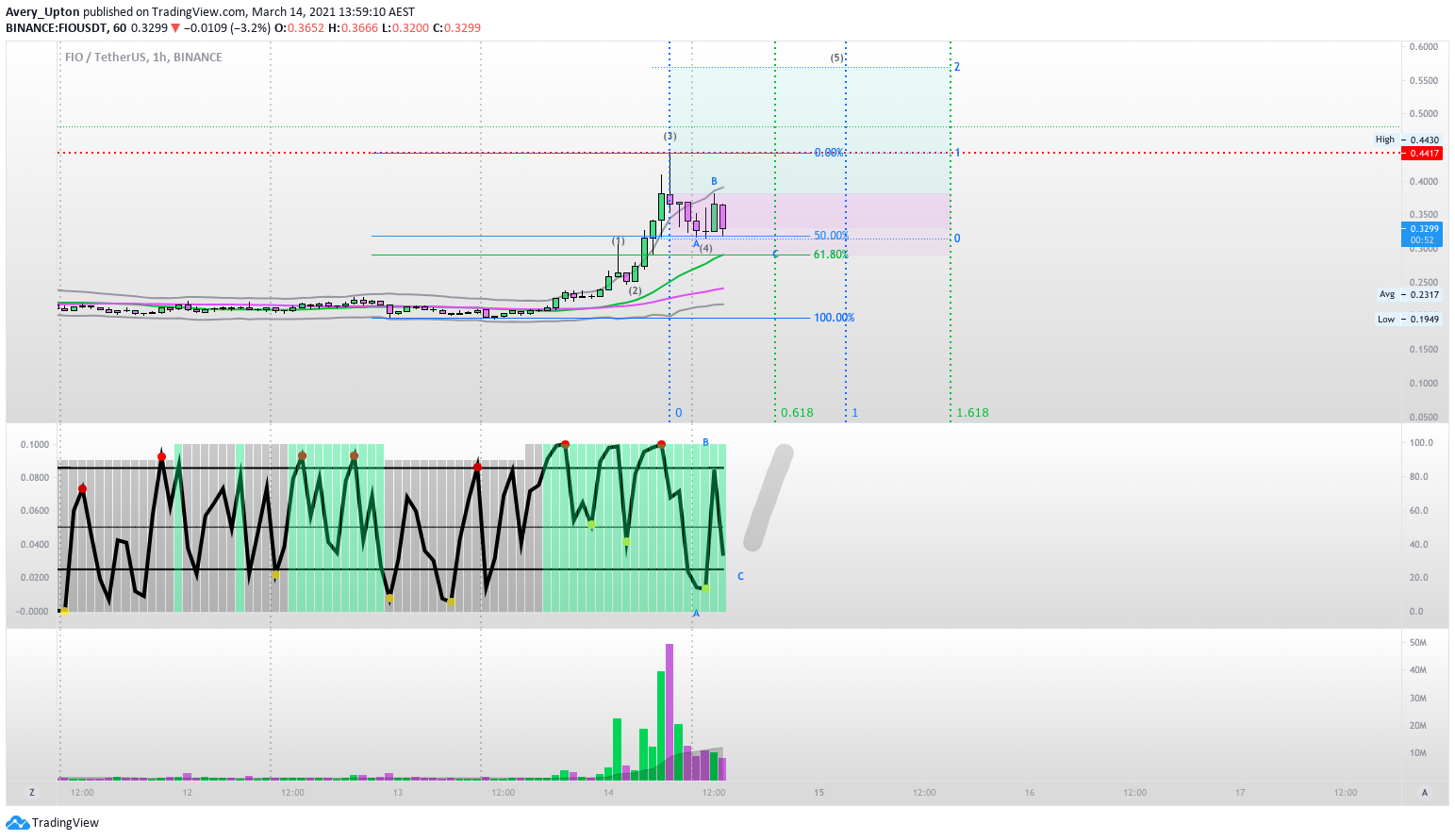
Task: Click the Z timezone button
Action: (32, 793)
